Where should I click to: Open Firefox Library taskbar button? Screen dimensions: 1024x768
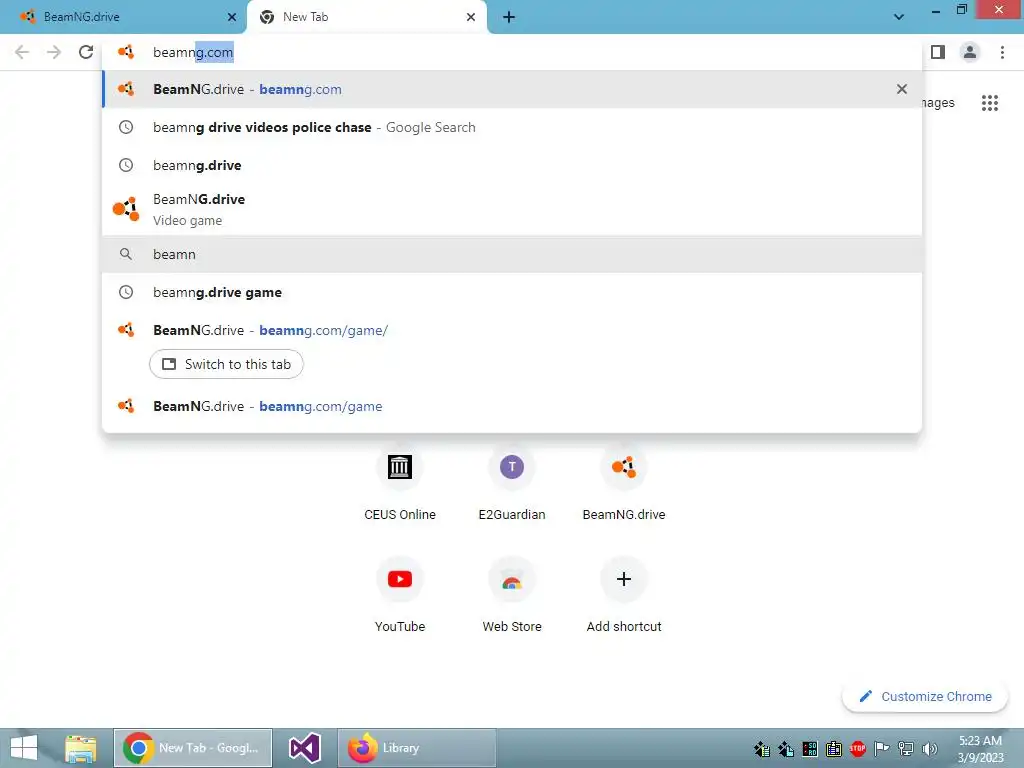(417, 748)
